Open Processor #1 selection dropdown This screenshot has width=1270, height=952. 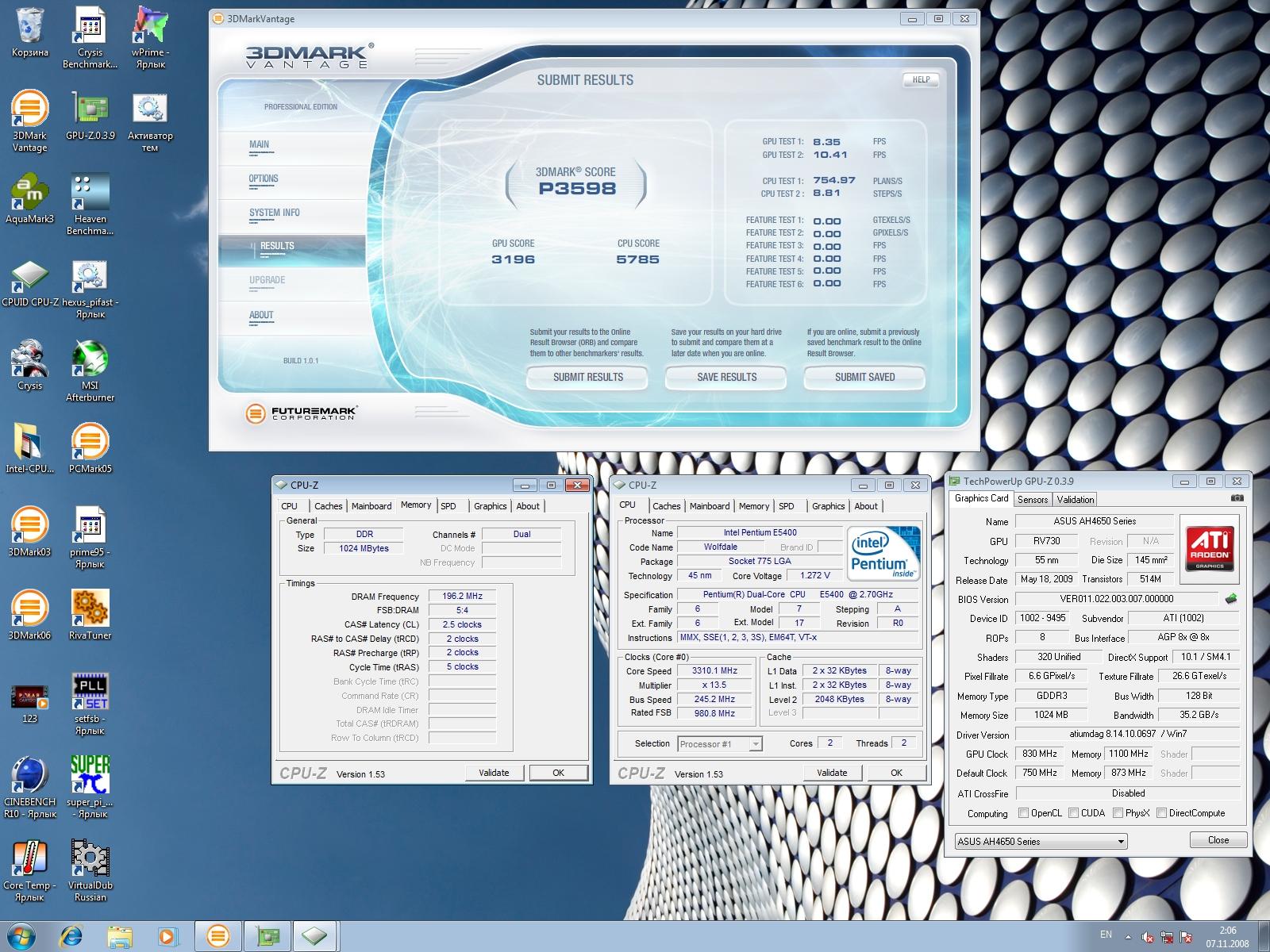click(x=720, y=743)
